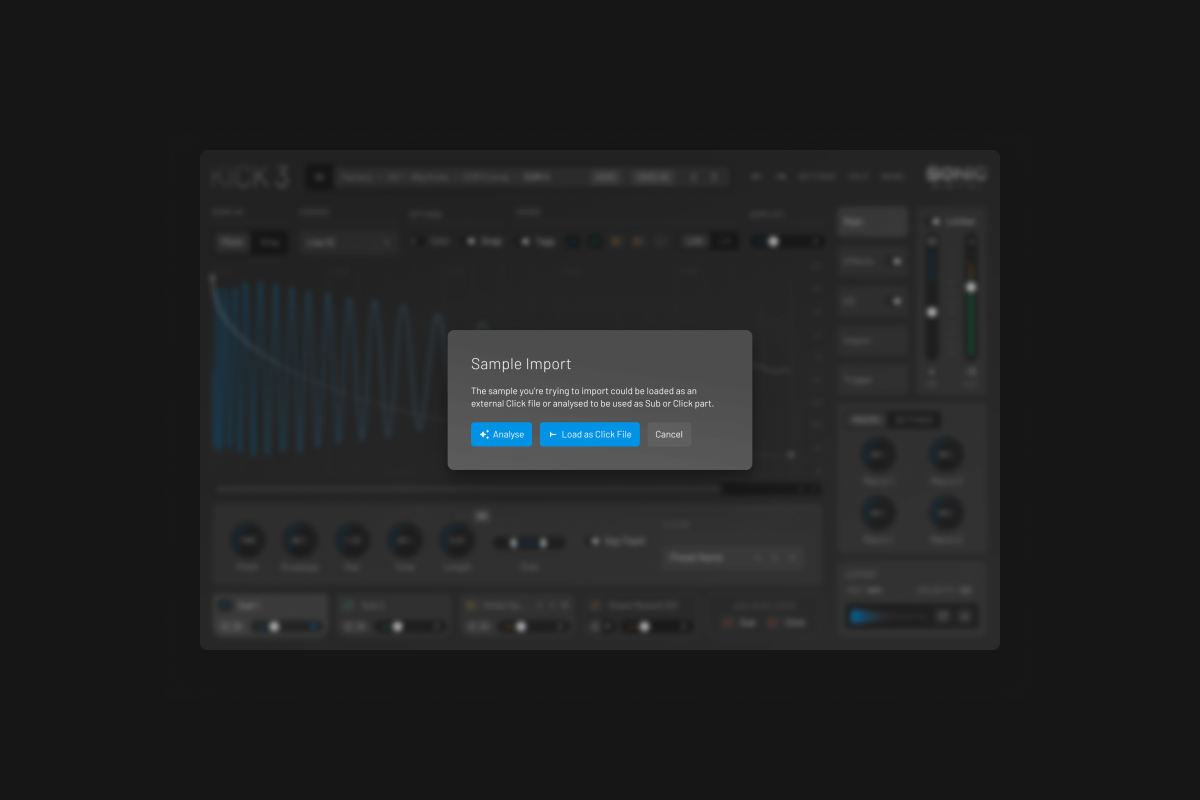The height and width of the screenshot is (800, 1200).
Task: Click the Pitch knob
Action: [247, 540]
